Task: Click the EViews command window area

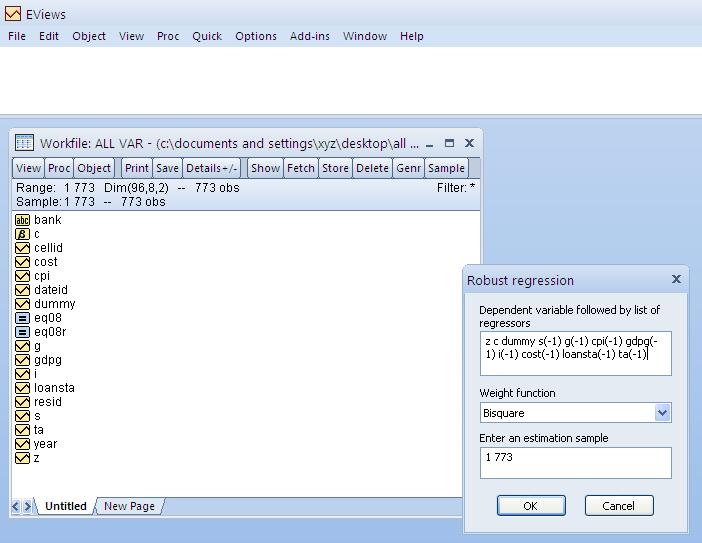Action: pyautogui.click(x=351, y=81)
